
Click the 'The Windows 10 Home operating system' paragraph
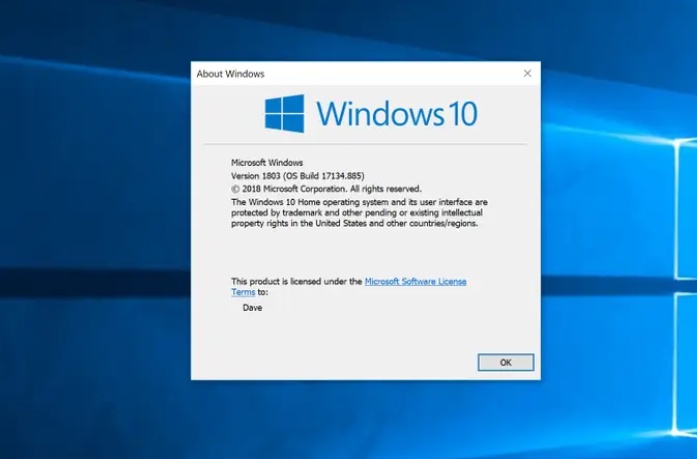pyautogui.click(x=359, y=212)
